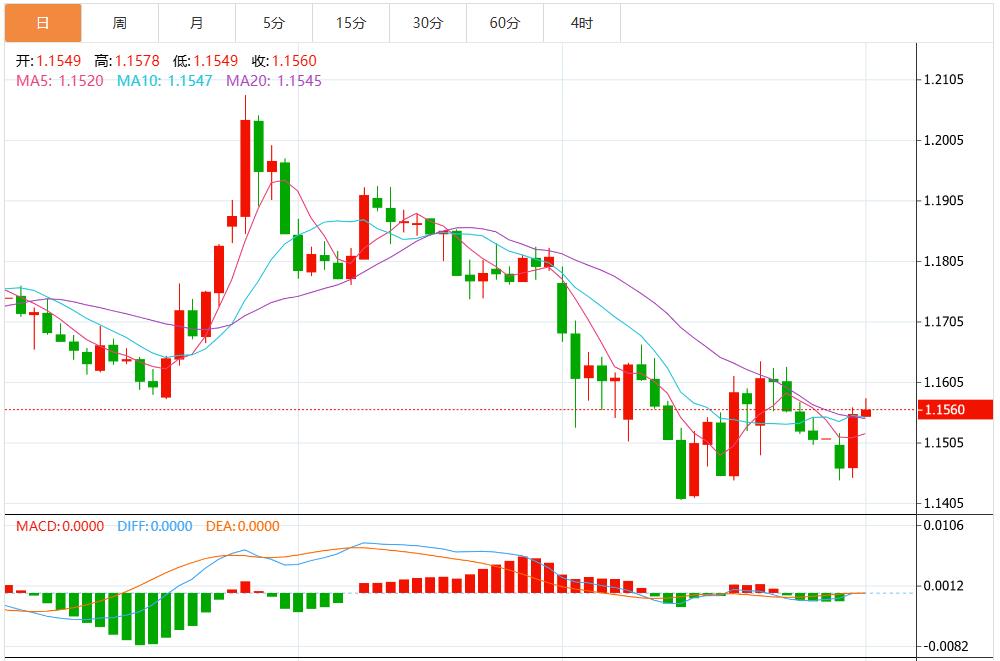Click the MACD value label
1000x661 pixels.
[x=59, y=526]
